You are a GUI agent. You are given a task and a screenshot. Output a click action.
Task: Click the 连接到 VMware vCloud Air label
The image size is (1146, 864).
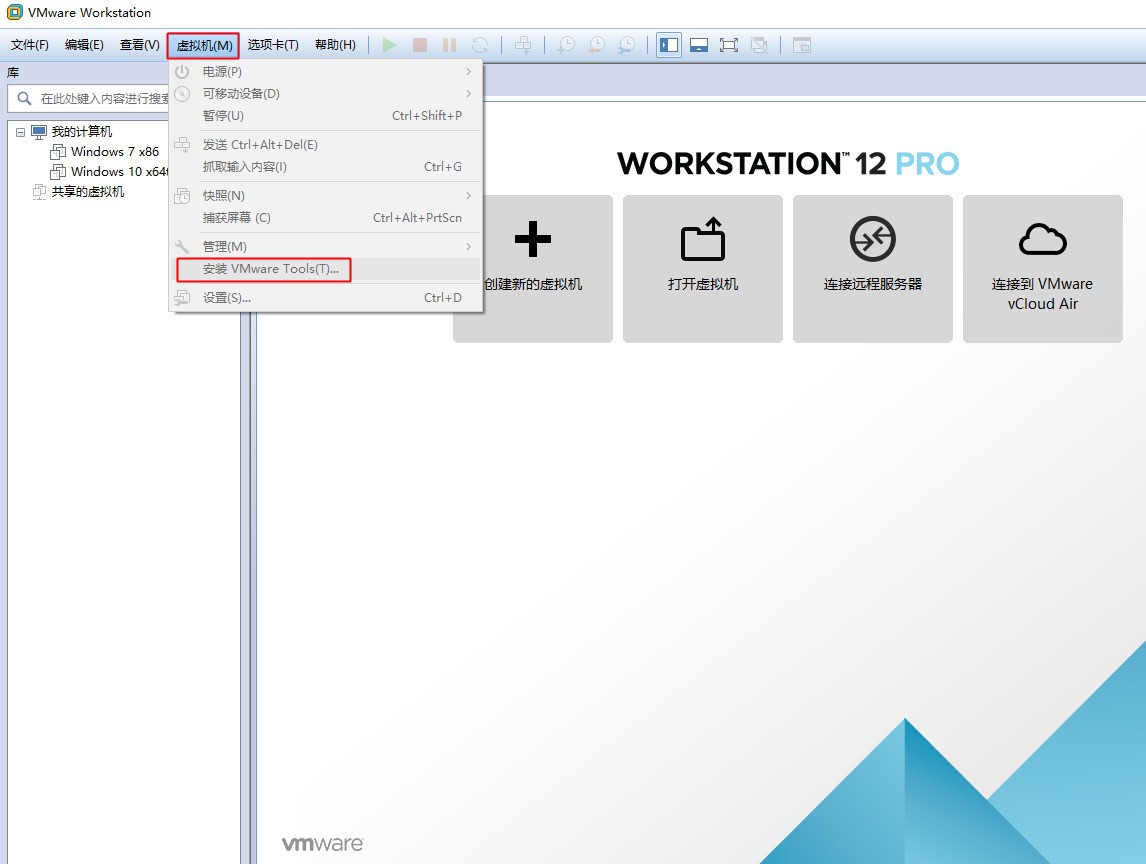tap(1042, 294)
